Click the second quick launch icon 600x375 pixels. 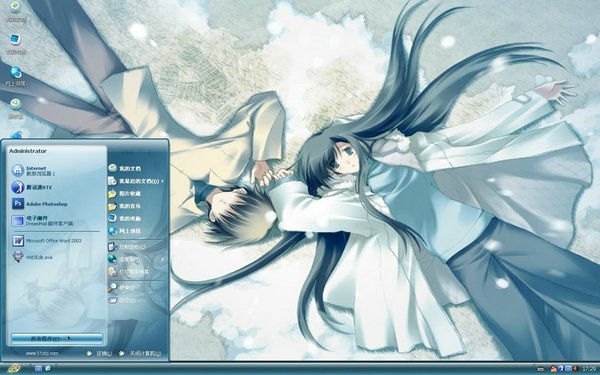pos(48,368)
